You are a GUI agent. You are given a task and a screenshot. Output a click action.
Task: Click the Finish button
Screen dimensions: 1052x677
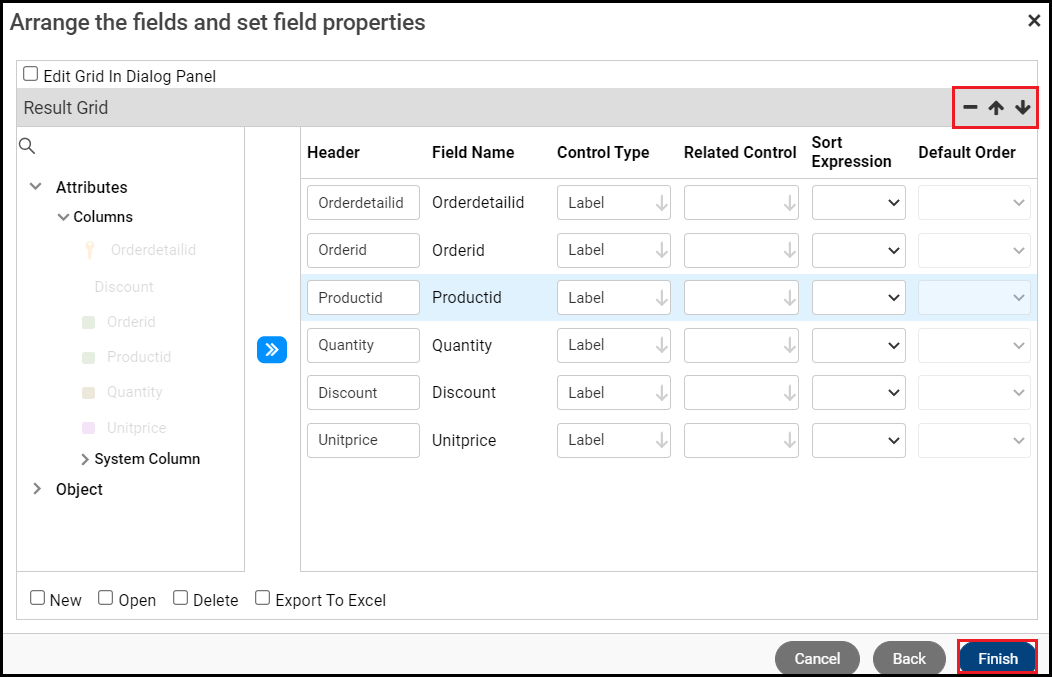pos(997,658)
